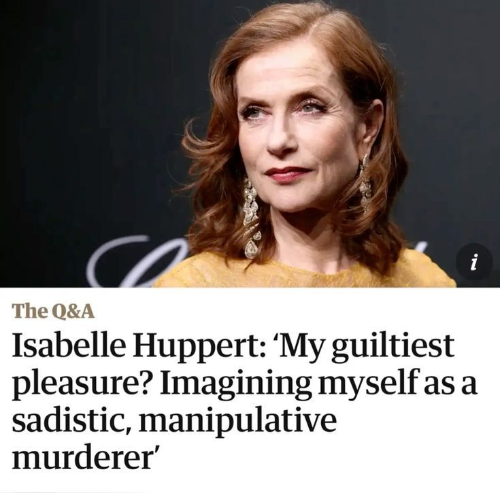Click the word "guiltiest" in the headline
The width and height of the screenshot is (500, 493).
click(393, 347)
